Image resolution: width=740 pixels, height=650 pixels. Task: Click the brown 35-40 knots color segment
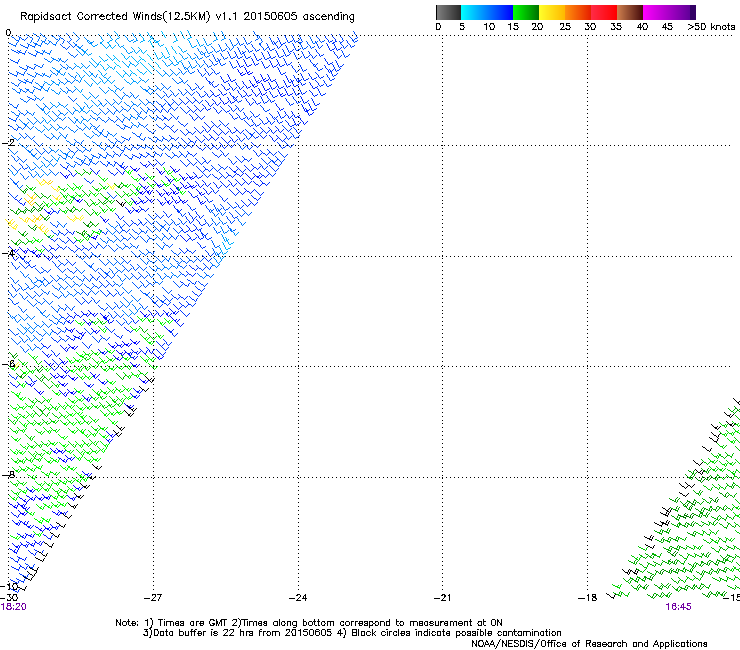pos(630,12)
